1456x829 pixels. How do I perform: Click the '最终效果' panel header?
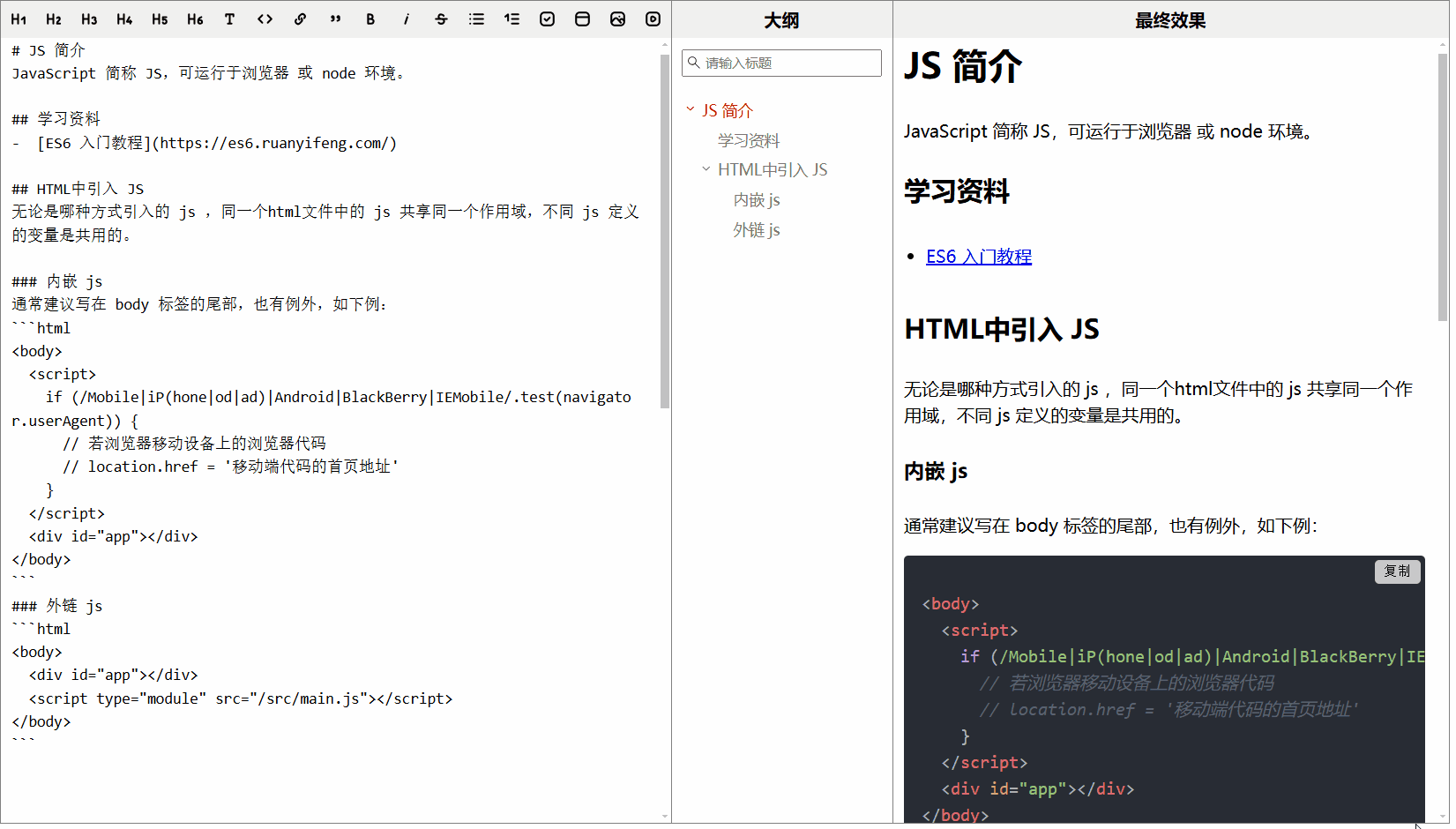(1170, 19)
